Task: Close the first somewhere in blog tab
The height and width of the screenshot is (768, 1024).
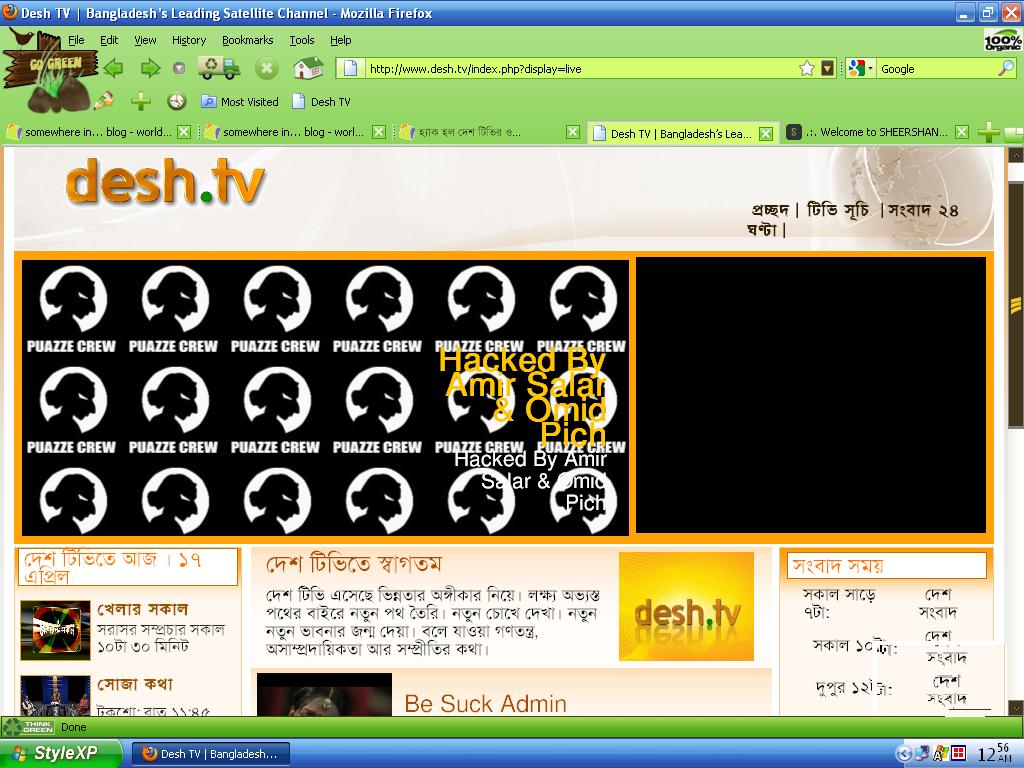Action: 184,132
